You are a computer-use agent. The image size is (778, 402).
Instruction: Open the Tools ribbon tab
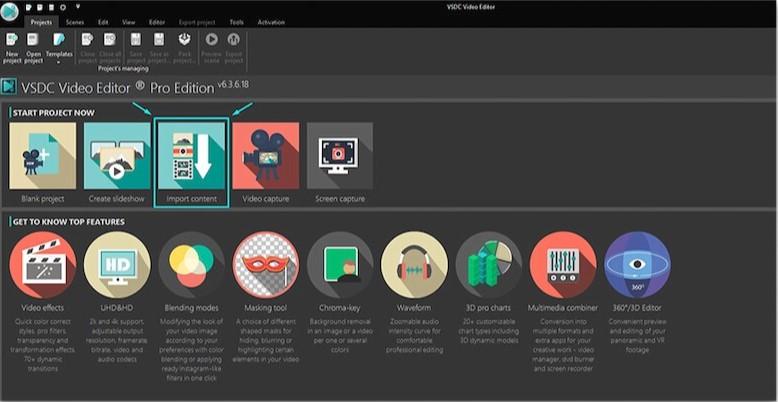[237, 22]
